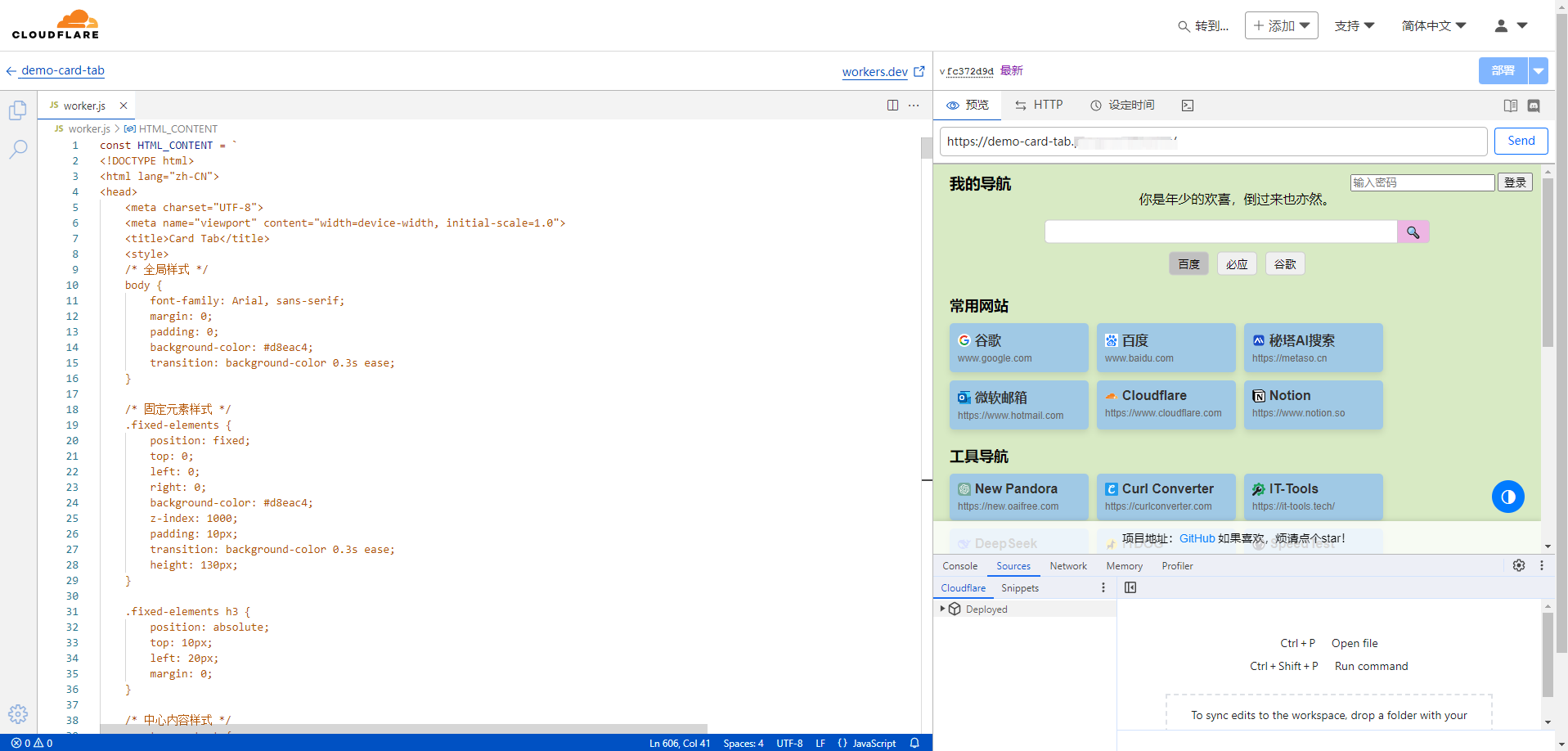Click the 部署 deploy button
This screenshot has height=751, width=1568.
click(x=1503, y=70)
